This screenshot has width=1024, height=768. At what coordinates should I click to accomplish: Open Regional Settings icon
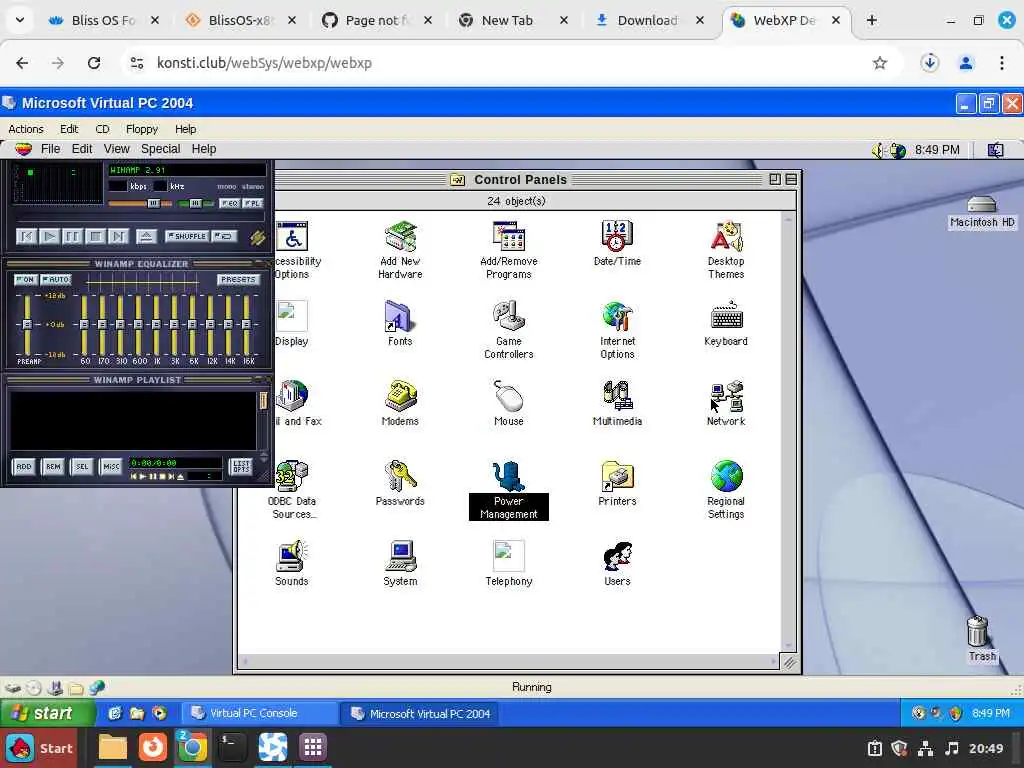tap(726, 490)
